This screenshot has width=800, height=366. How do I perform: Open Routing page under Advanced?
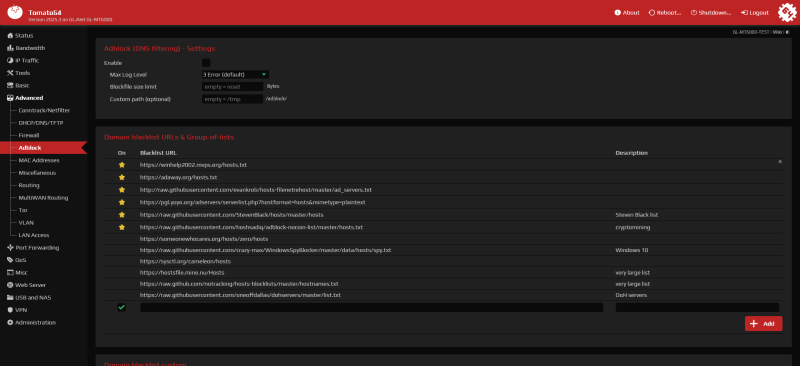[29, 185]
